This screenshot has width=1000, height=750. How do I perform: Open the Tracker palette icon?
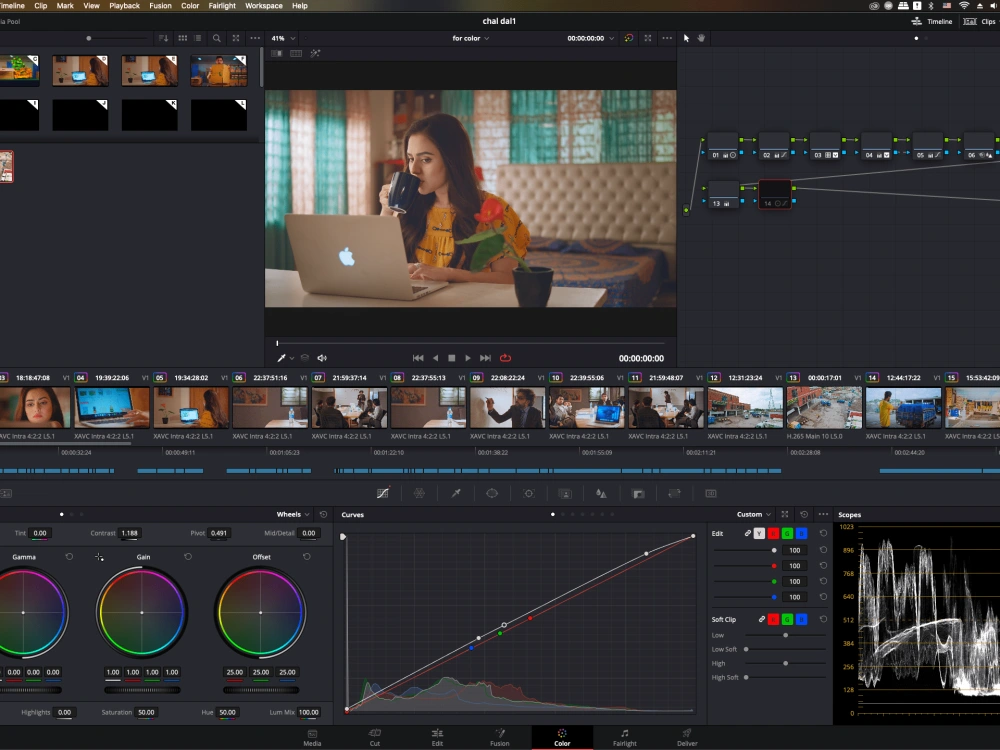coord(529,493)
